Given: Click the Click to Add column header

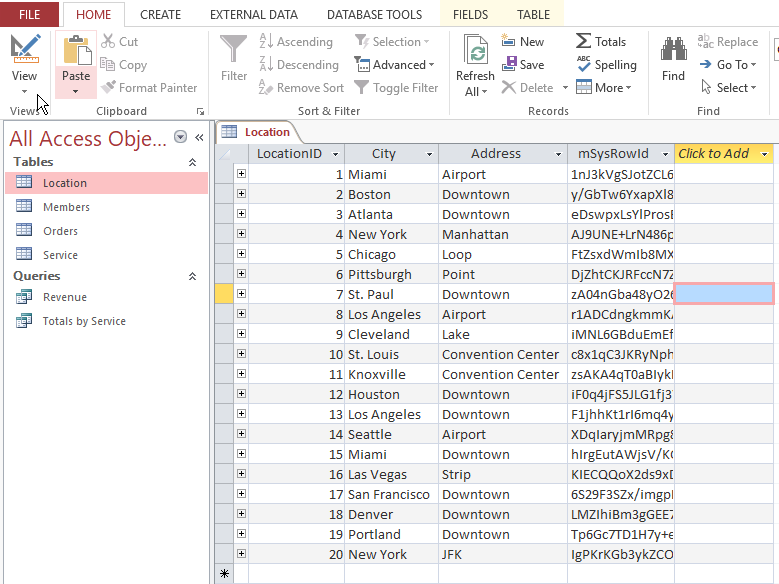Looking at the screenshot, I should click(723, 154).
